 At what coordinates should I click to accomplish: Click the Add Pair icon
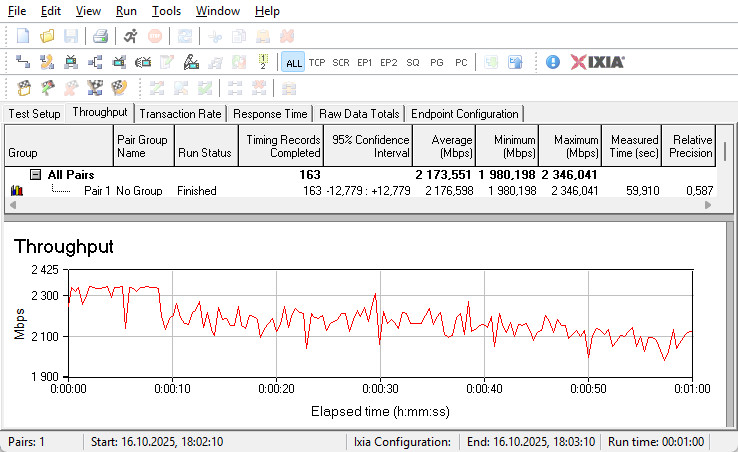point(23,62)
